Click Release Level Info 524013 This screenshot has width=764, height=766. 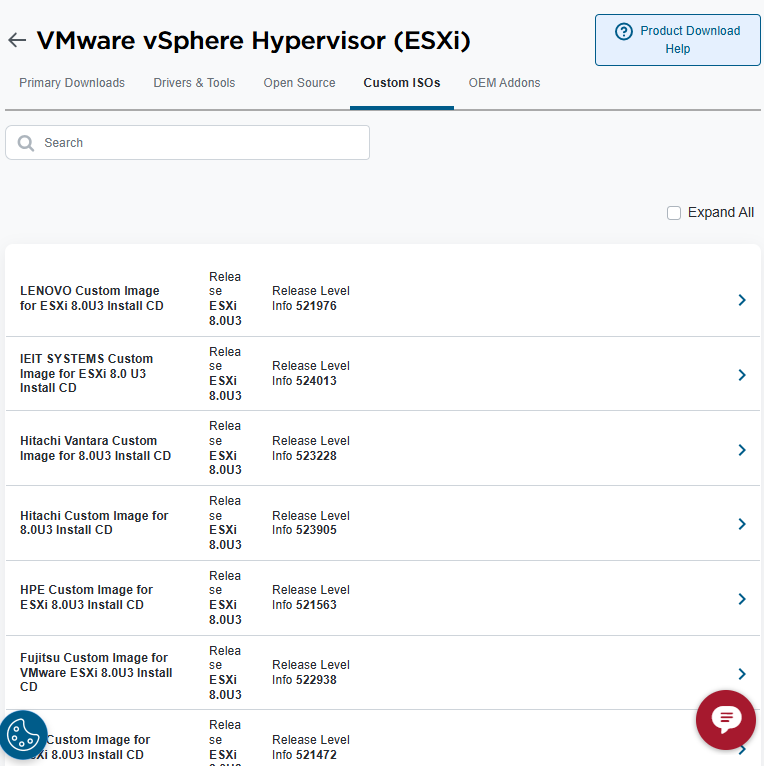(311, 373)
